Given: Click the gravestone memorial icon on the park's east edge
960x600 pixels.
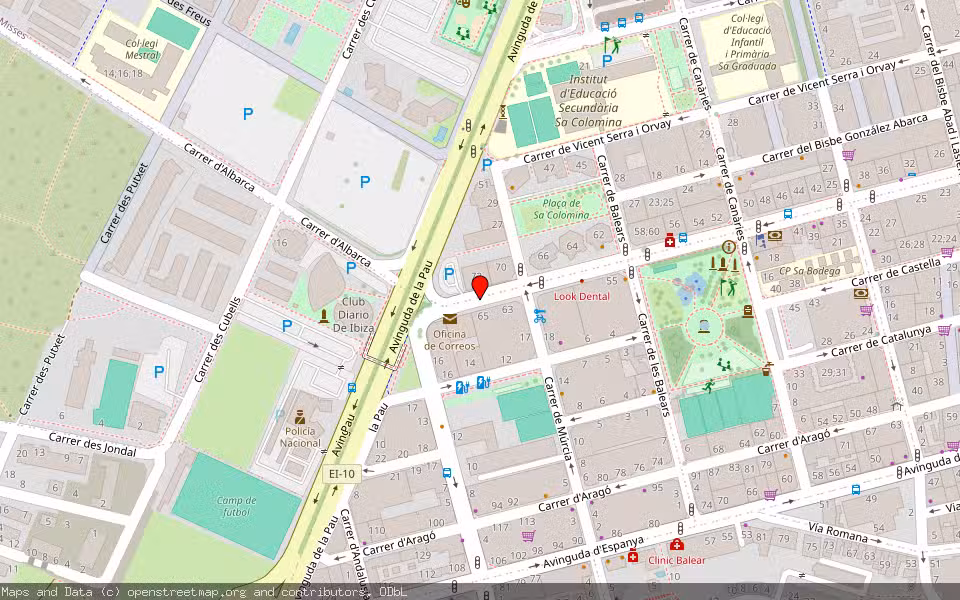Looking at the screenshot, I should point(748,311).
